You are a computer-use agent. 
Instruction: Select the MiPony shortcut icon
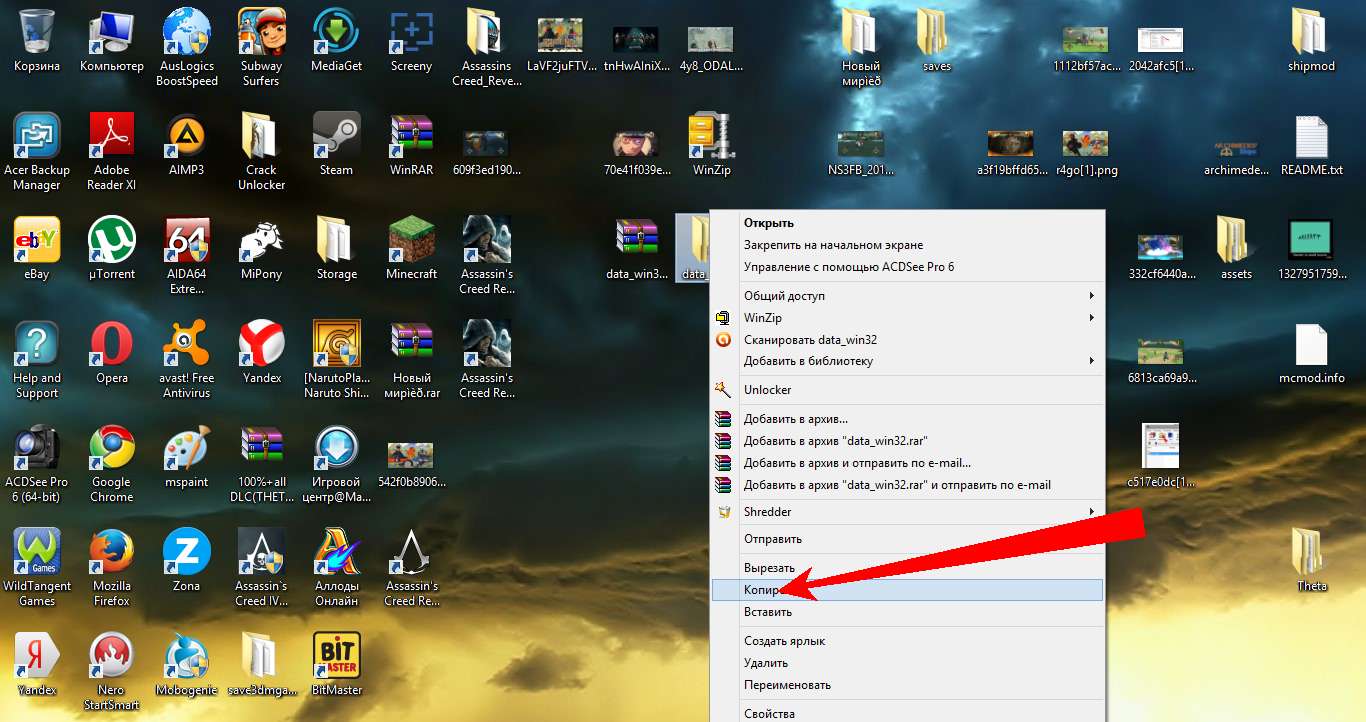[x=261, y=240]
